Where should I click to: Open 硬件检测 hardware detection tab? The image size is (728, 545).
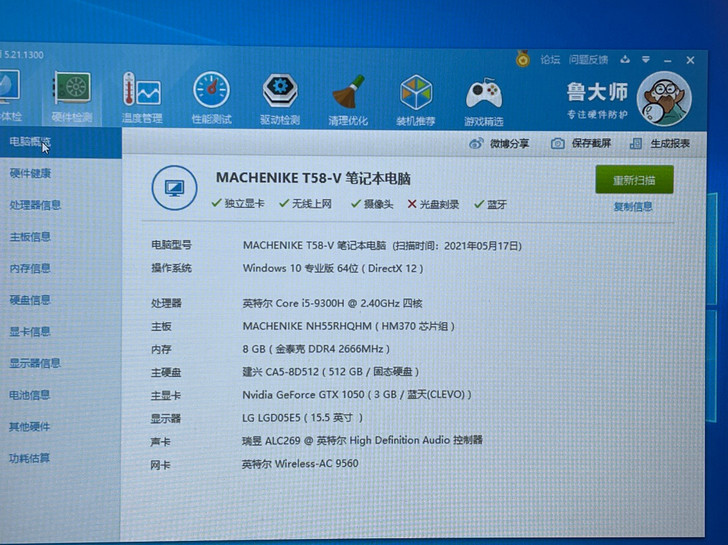tap(72, 98)
